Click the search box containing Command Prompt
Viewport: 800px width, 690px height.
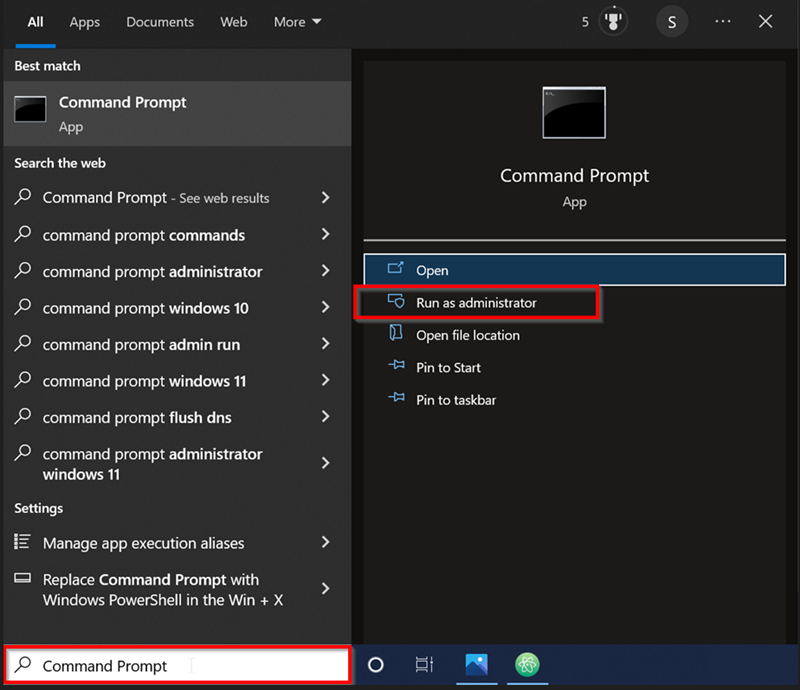(x=178, y=666)
